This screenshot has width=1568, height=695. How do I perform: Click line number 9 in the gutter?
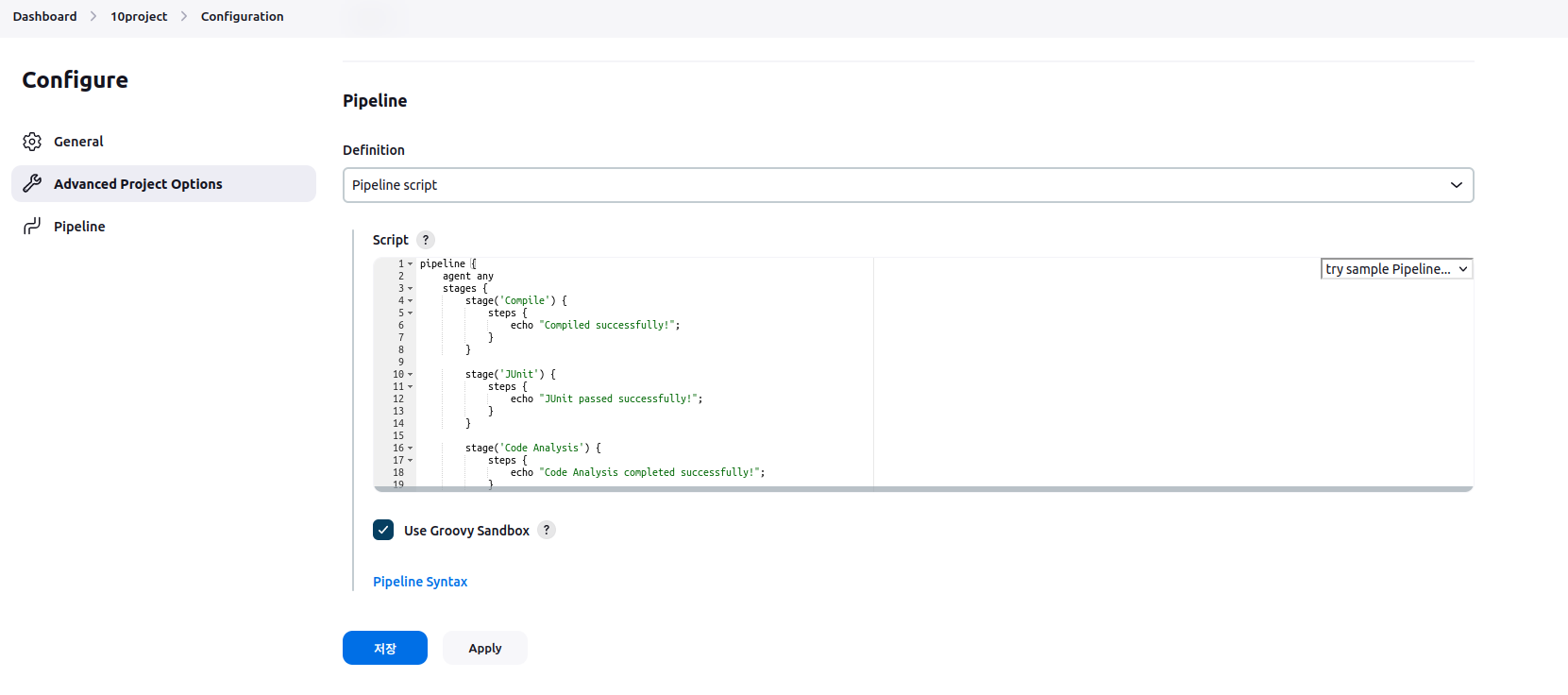[x=401, y=363]
